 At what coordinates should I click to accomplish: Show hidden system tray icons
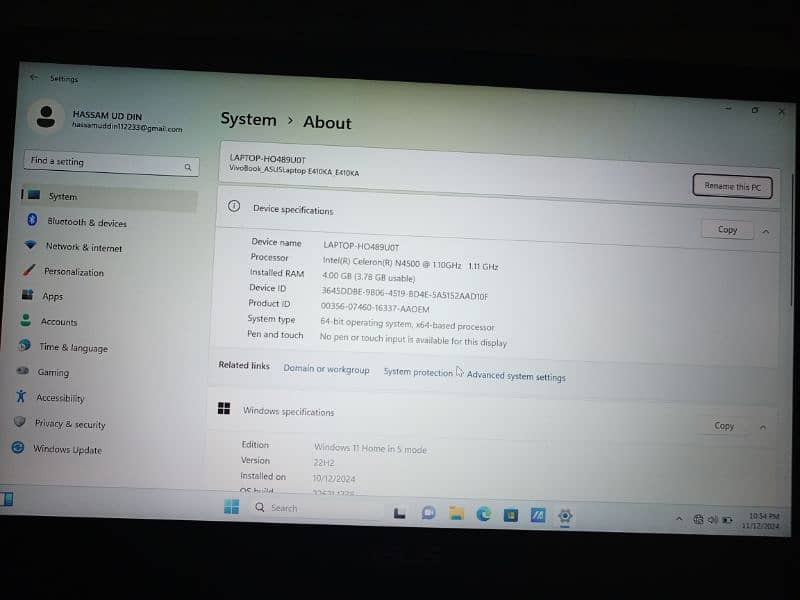[680, 519]
